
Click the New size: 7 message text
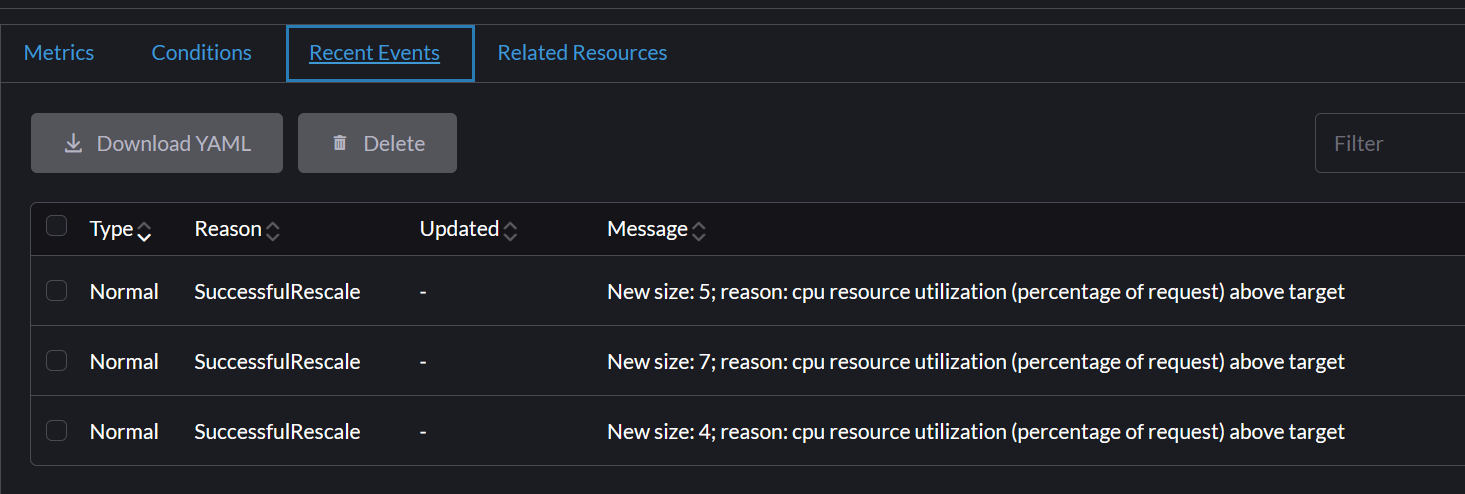975,362
